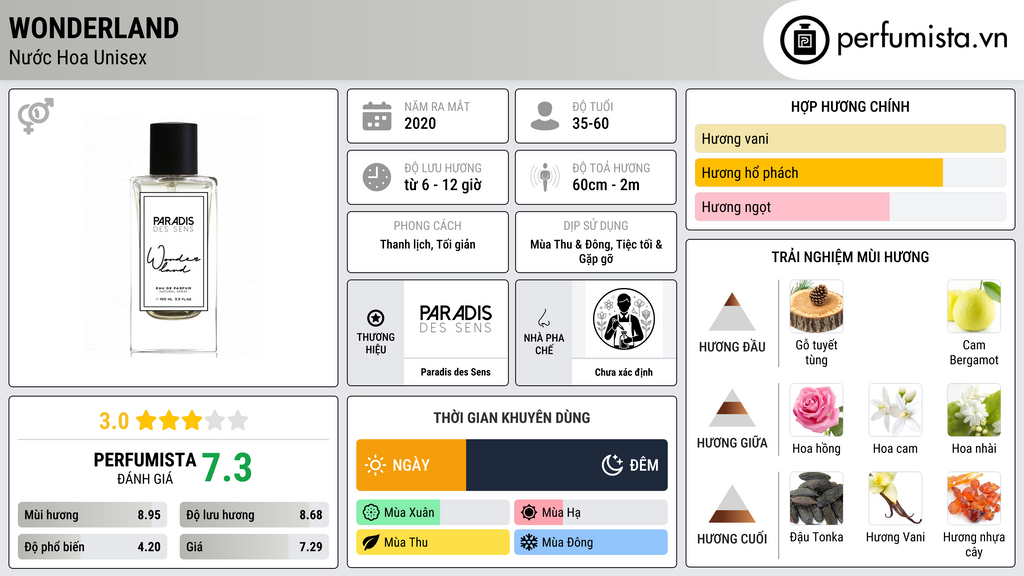Click the Paradis des Sens brand logo

456,319
